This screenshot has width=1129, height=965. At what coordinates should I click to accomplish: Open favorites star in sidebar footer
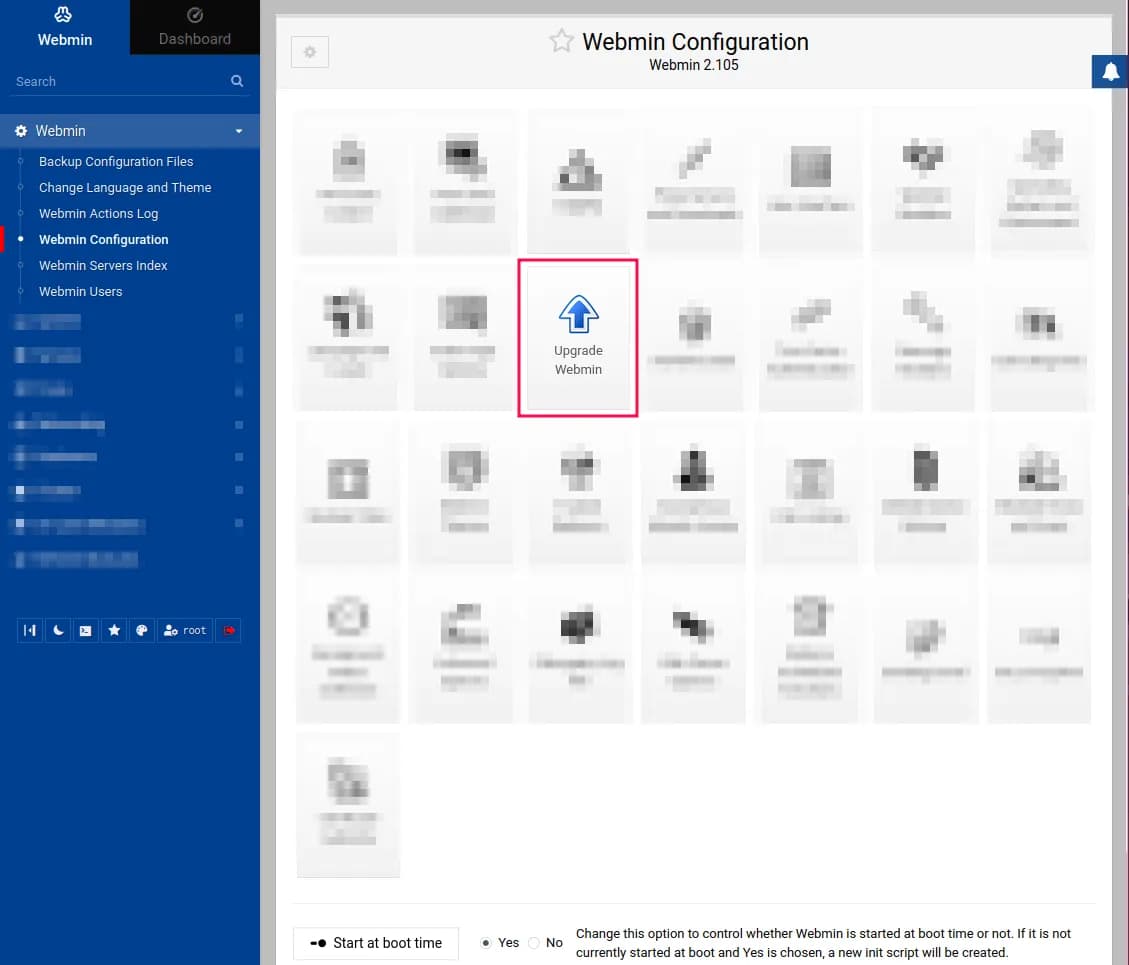click(114, 630)
